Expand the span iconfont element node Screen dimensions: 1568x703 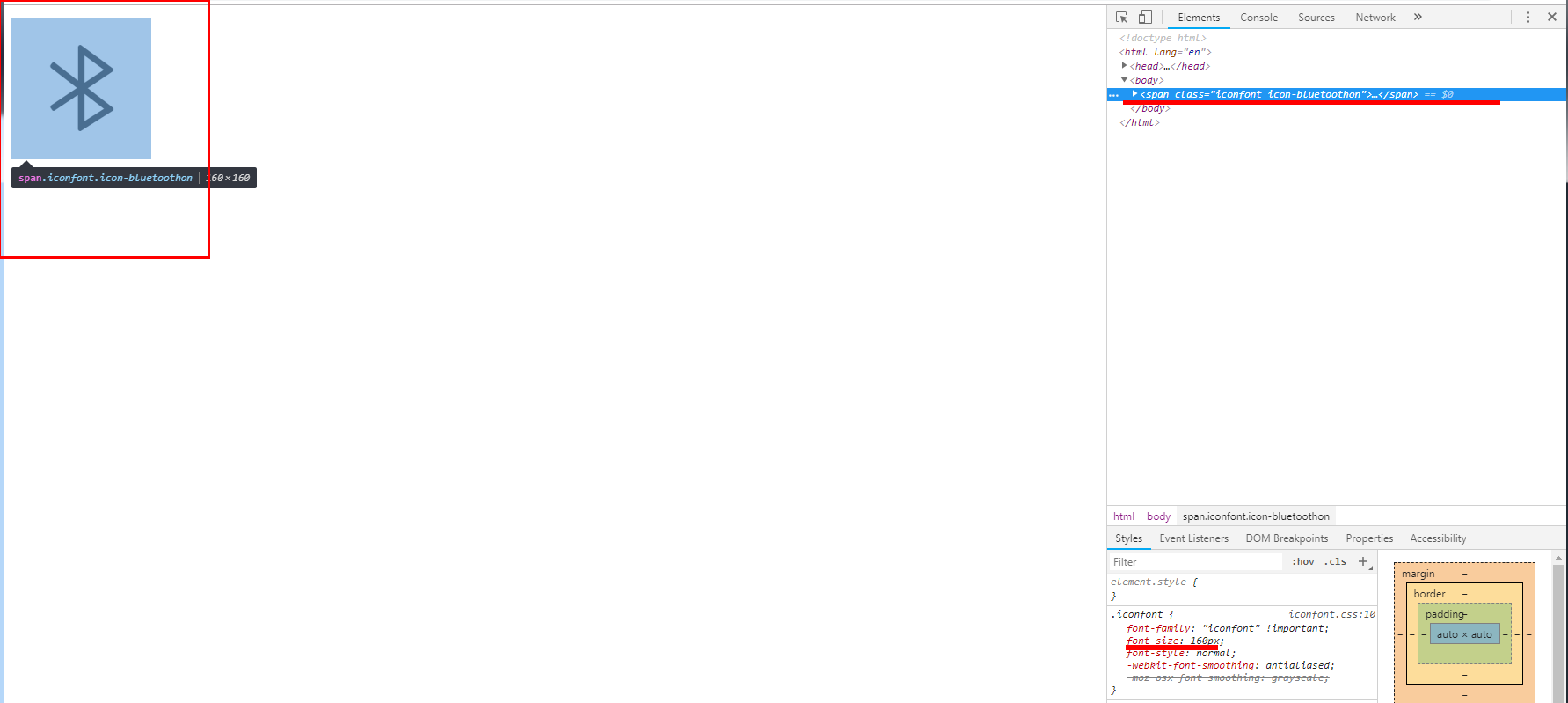point(1134,94)
